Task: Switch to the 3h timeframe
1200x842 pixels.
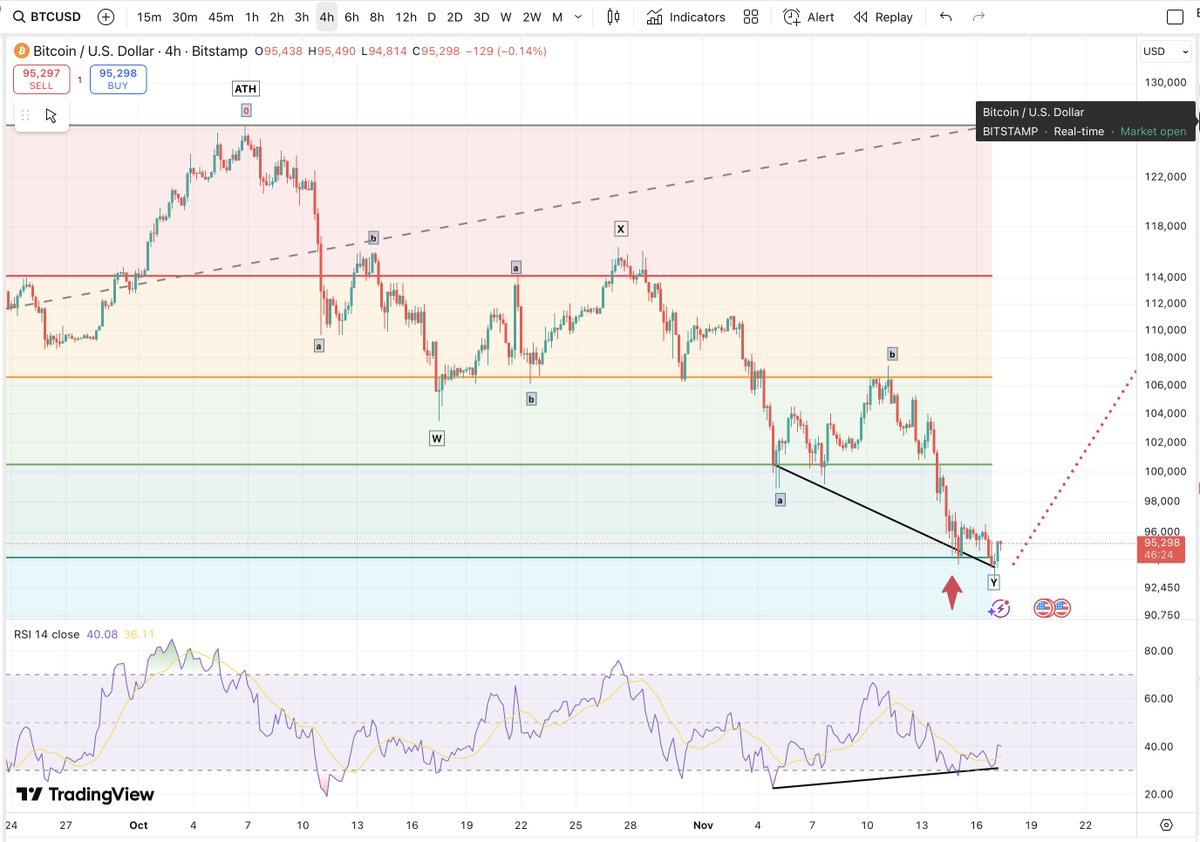Action: click(302, 17)
